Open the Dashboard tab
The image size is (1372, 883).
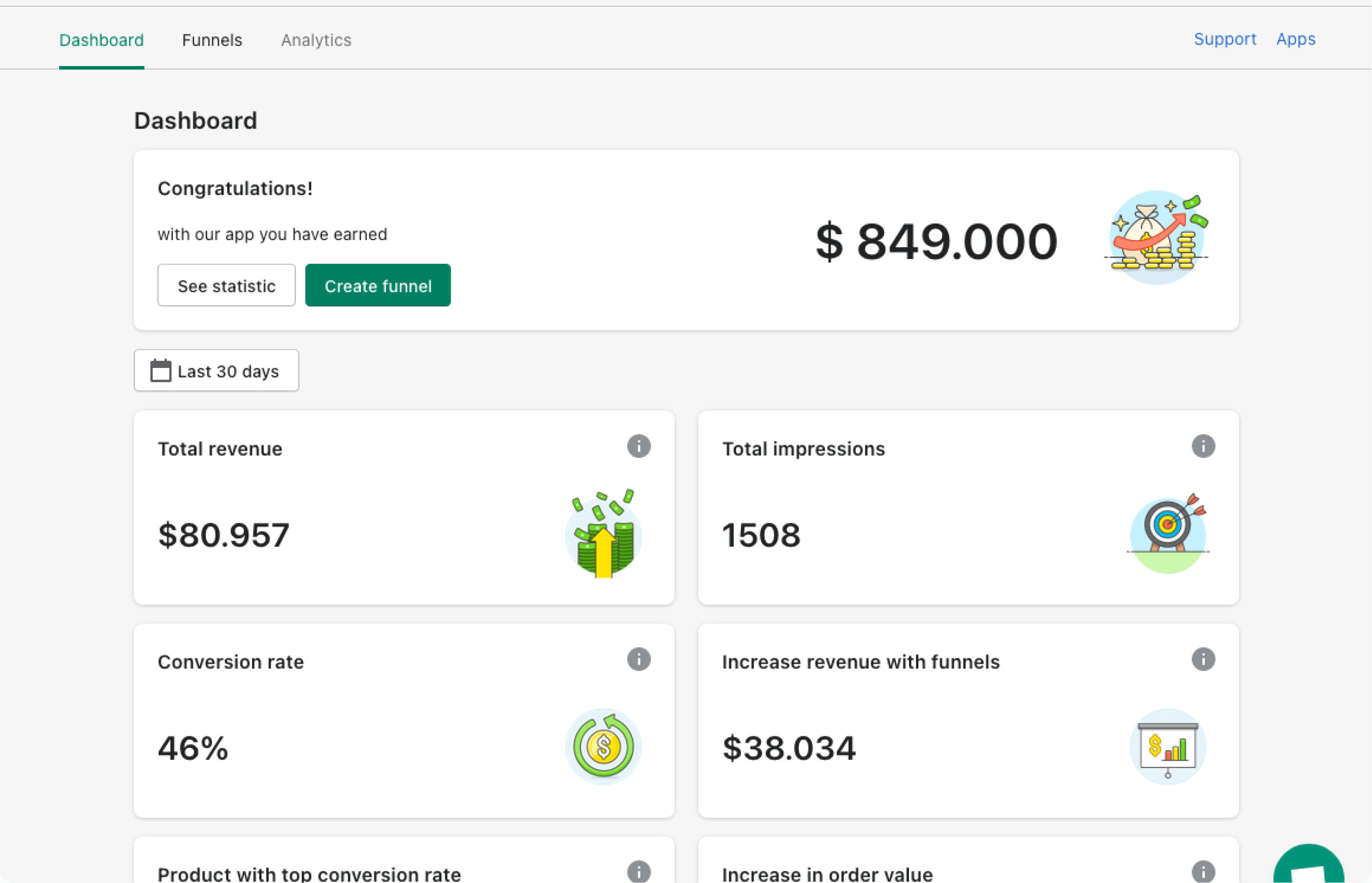click(x=102, y=40)
